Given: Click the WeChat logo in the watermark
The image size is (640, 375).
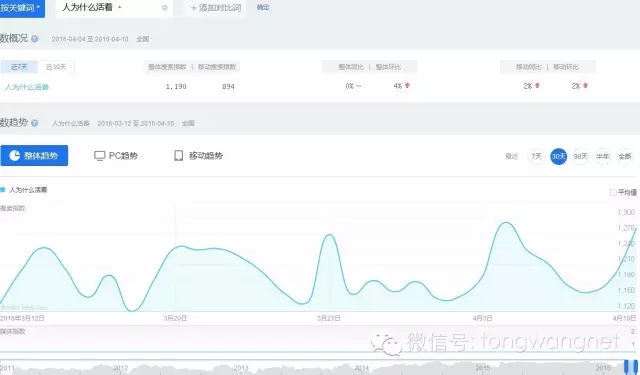Looking at the screenshot, I should click(x=386, y=343).
